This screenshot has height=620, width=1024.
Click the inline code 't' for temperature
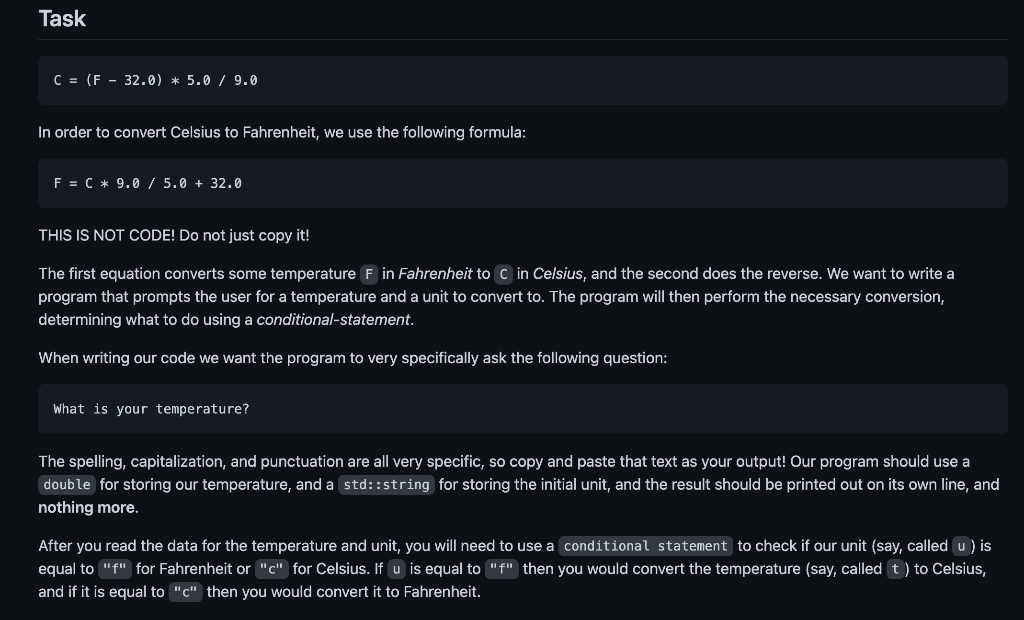coord(895,569)
